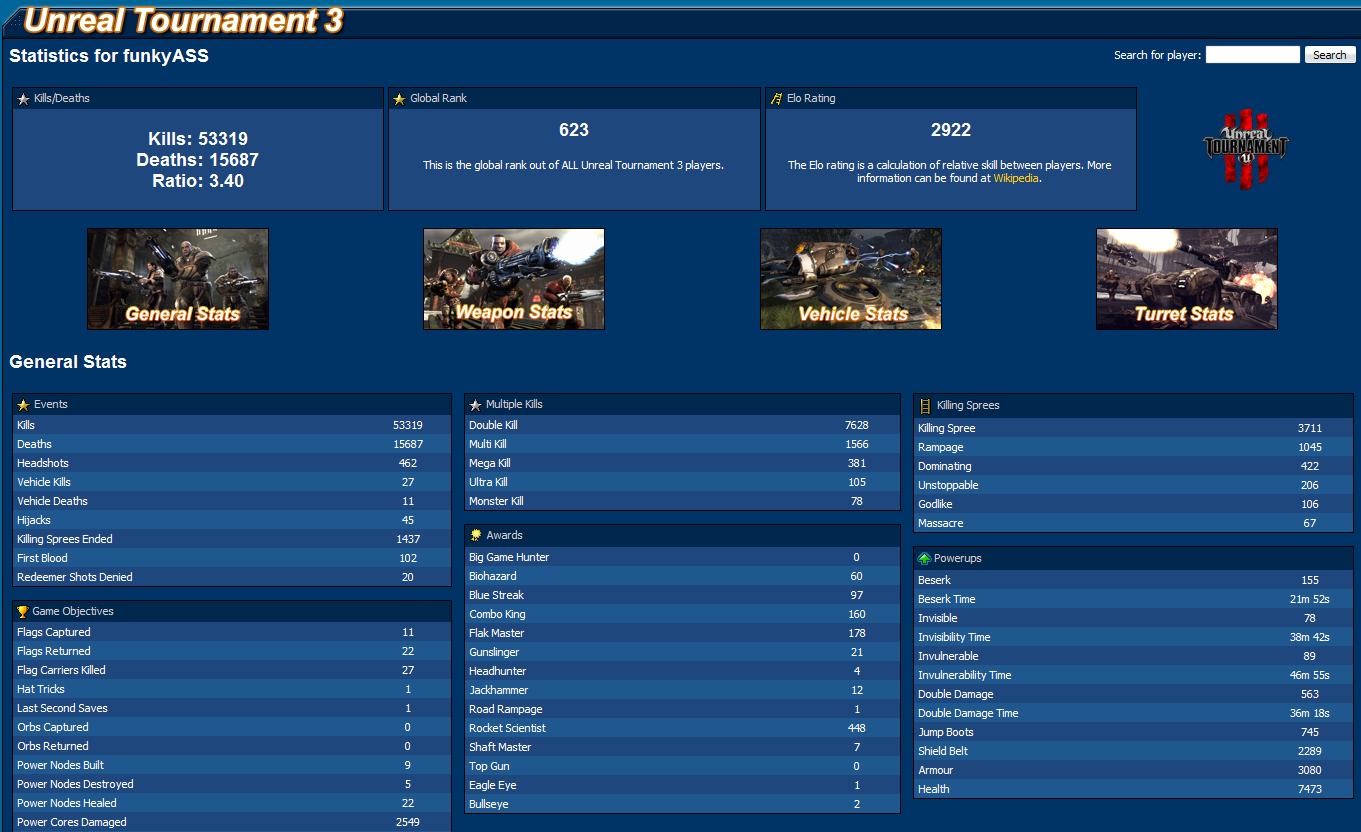Screen dimensions: 1361x832
Task: Click the Search button
Action: [x=1330, y=55]
